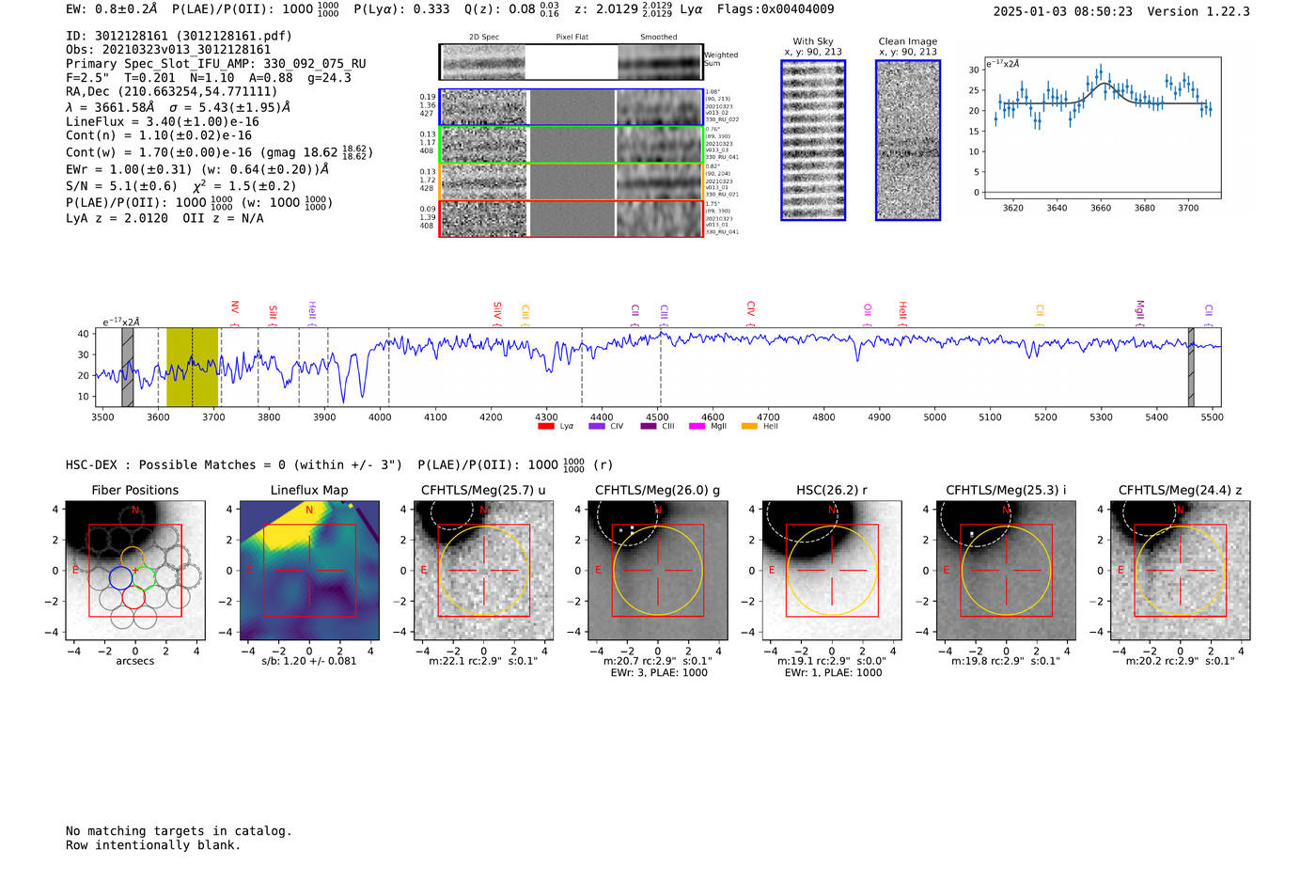
Task: Click the Smoothed column header
Action: coord(659,38)
